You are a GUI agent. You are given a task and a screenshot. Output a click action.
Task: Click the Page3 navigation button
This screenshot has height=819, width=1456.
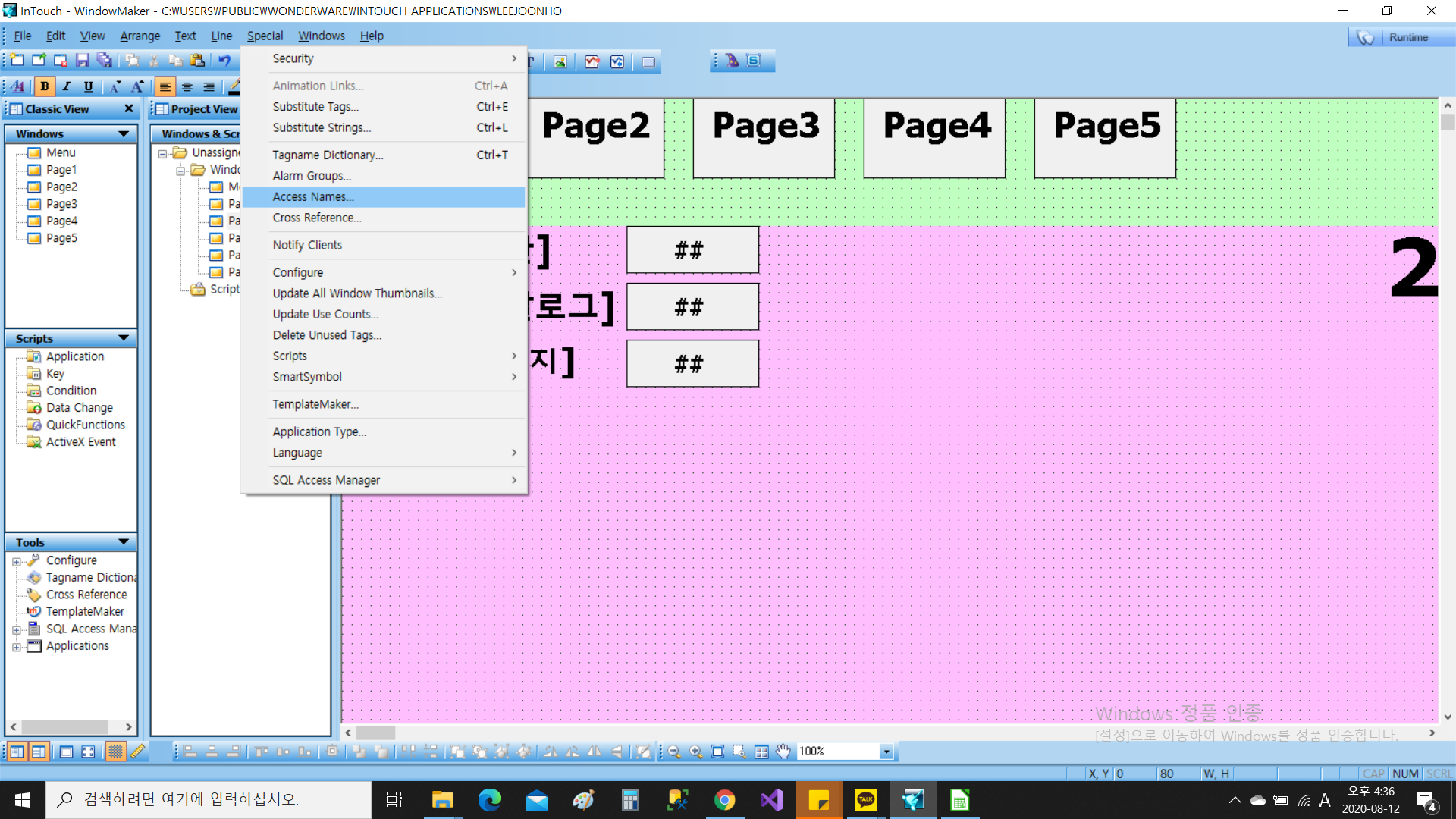(764, 138)
